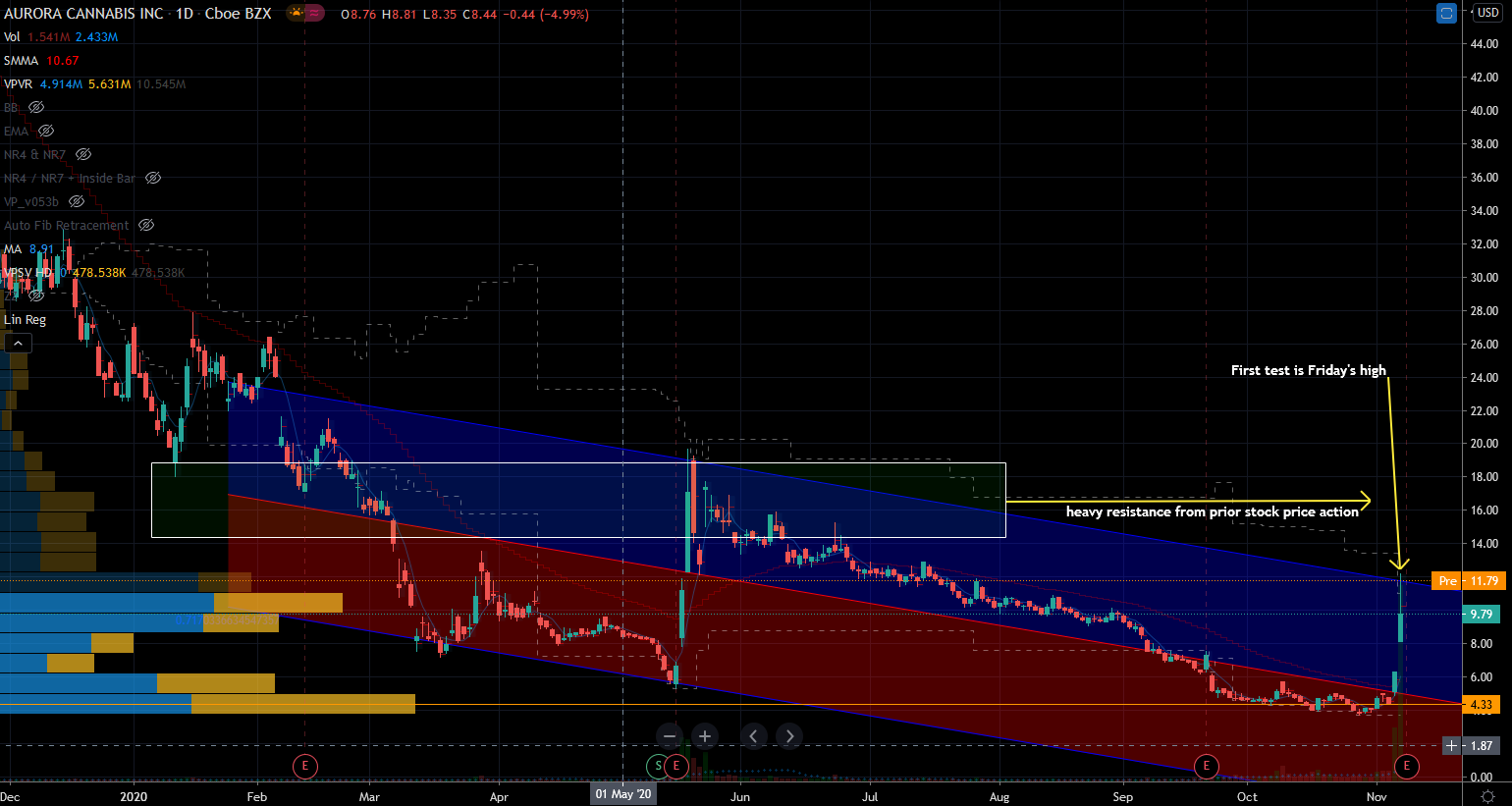Click the blue fullscreen chart mode icon
1512x806 pixels.
click(x=1445, y=13)
